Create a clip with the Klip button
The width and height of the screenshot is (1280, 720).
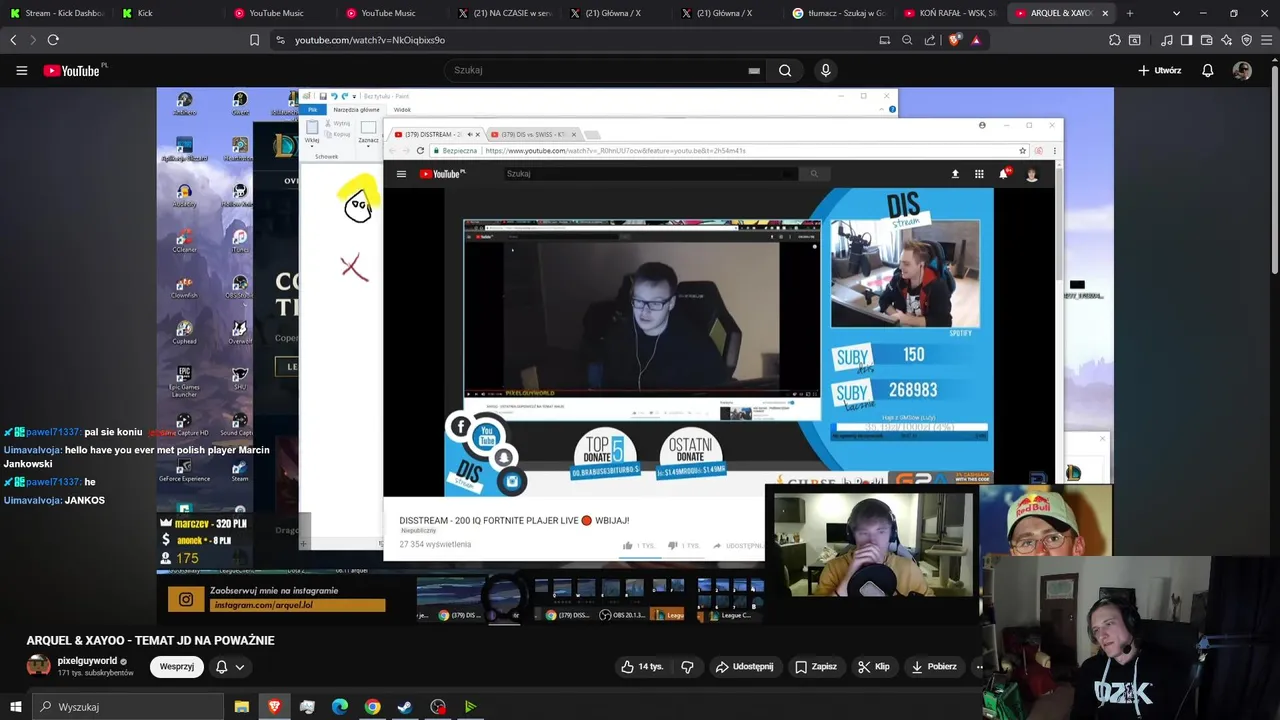874,667
